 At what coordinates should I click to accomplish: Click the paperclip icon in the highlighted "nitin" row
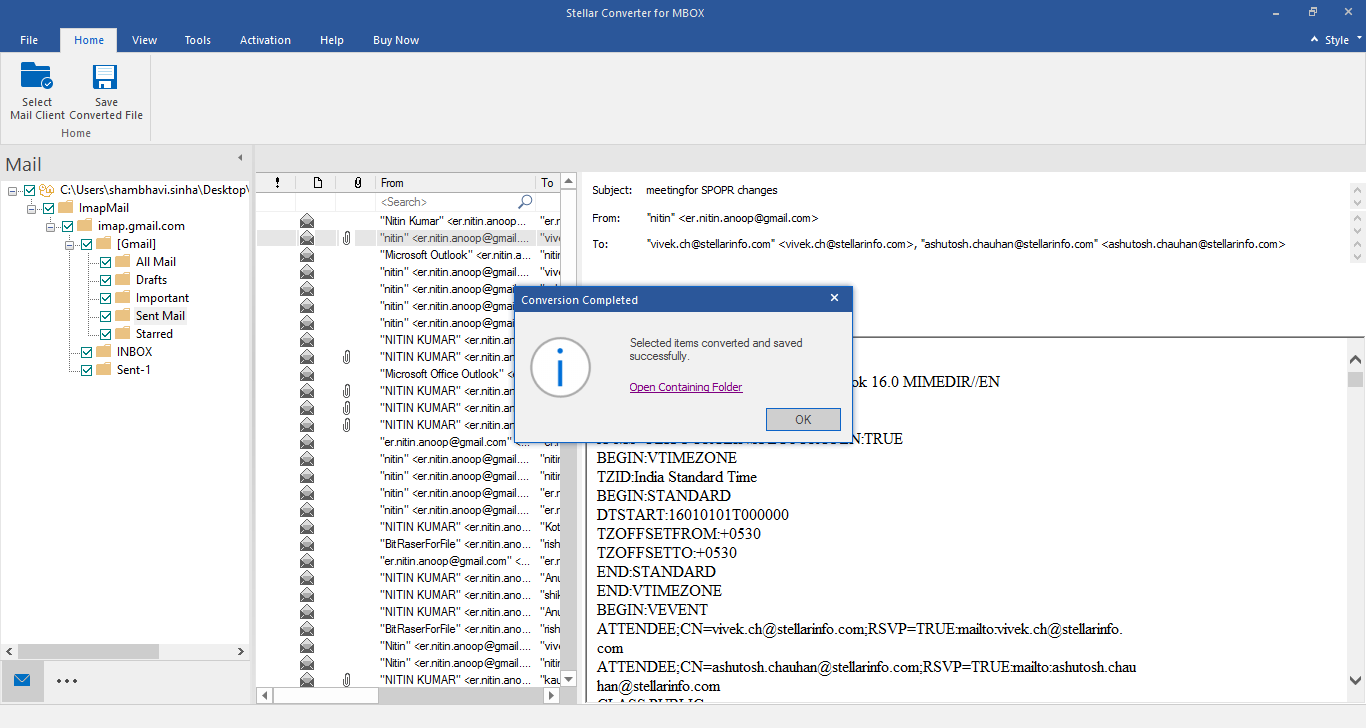click(x=346, y=238)
